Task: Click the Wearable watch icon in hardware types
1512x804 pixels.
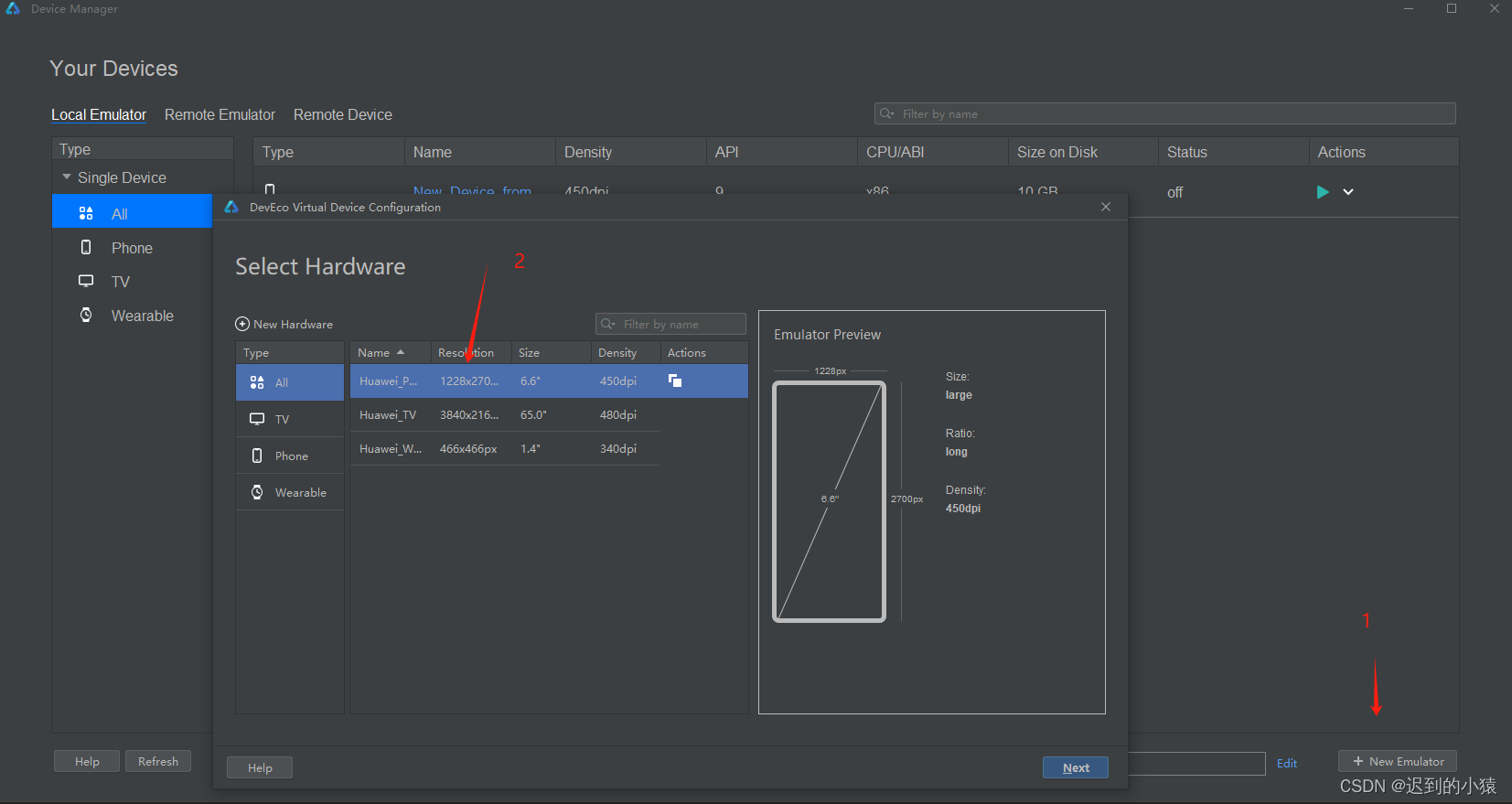Action: click(257, 492)
